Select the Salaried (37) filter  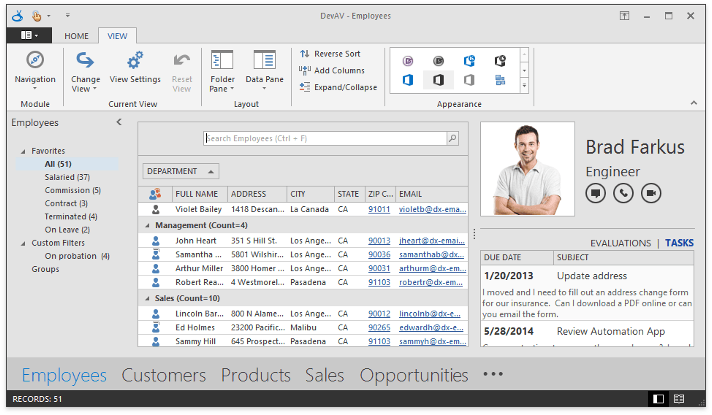tap(67, 177)
